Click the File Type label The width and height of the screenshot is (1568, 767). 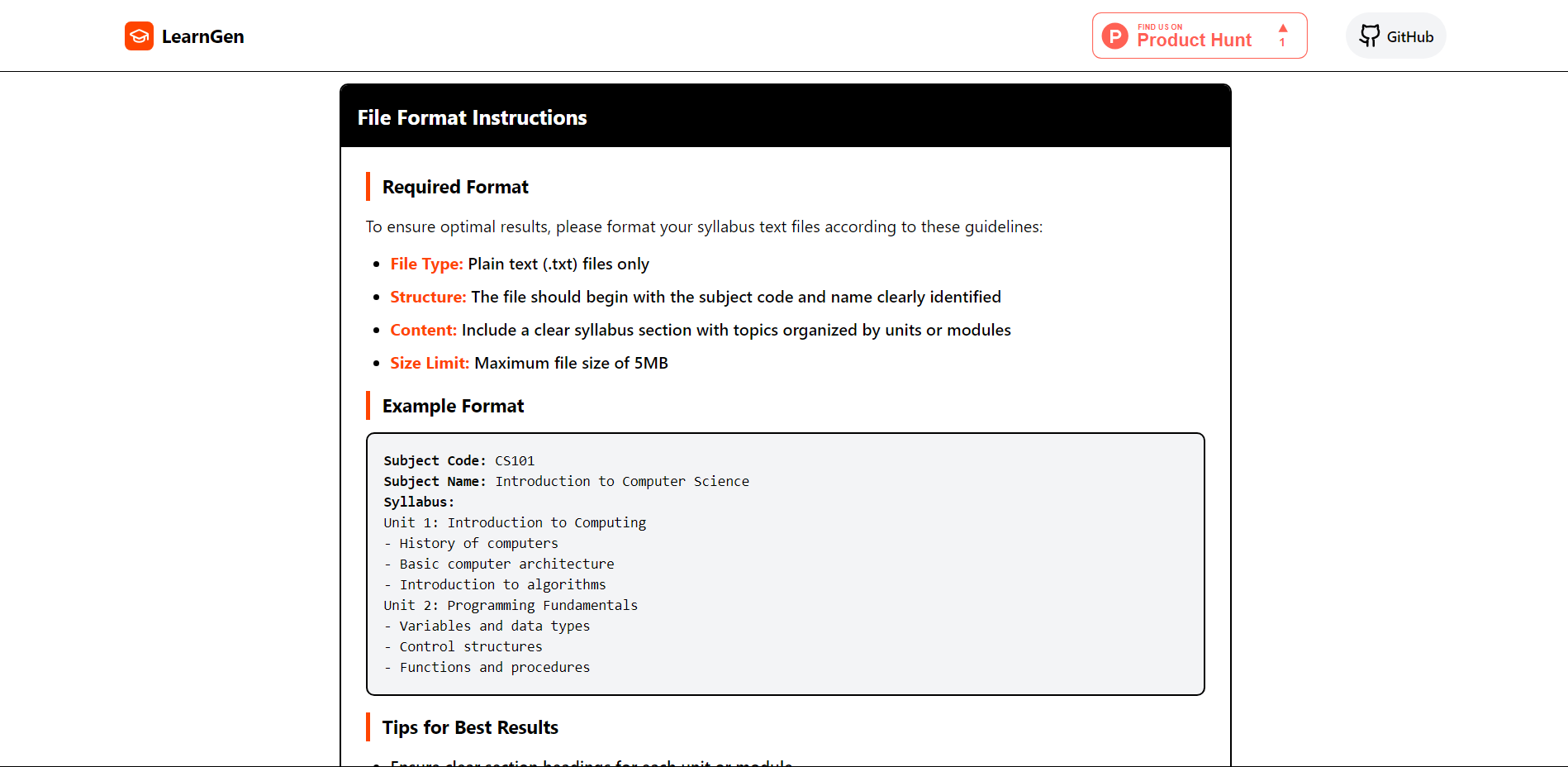pos(426,264)
